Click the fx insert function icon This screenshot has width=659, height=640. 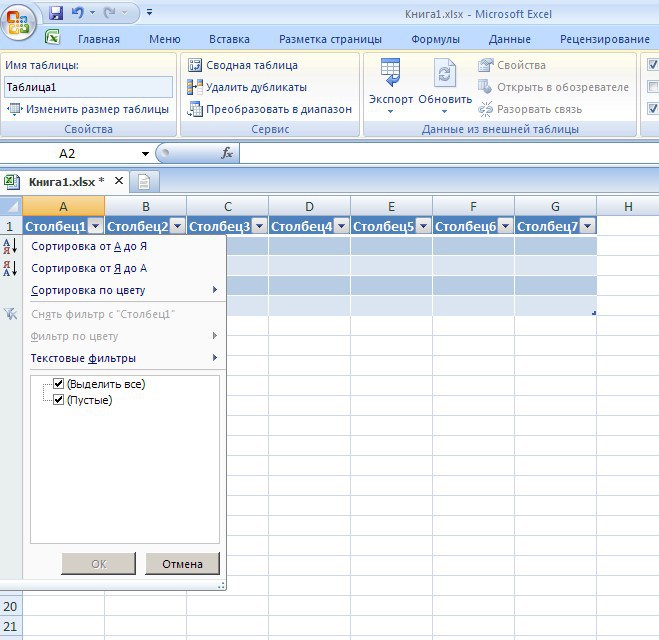(x=227, y=154)
